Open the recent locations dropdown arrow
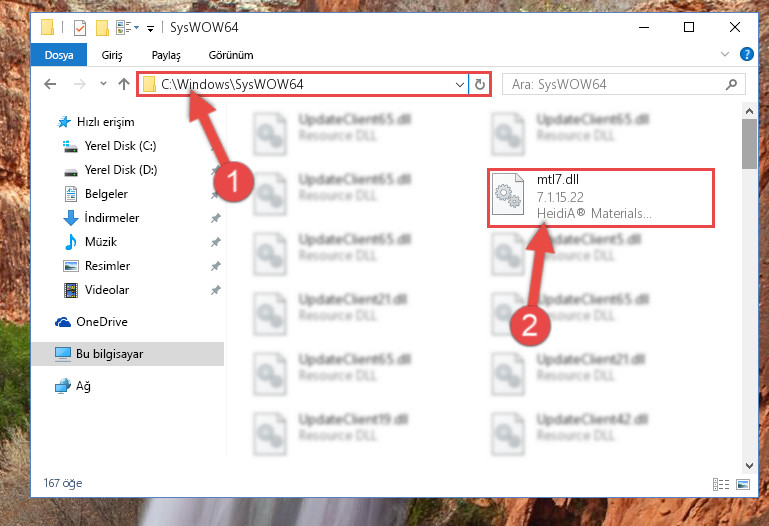 click(x=103, y=84)
